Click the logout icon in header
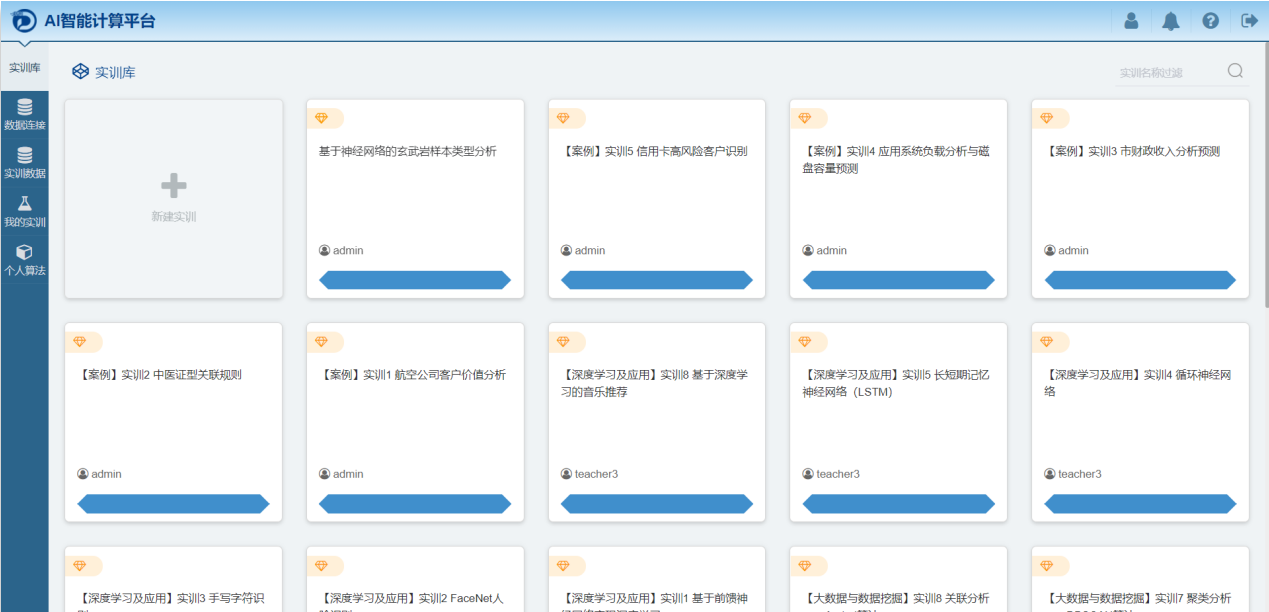 tap(1249, 21)
